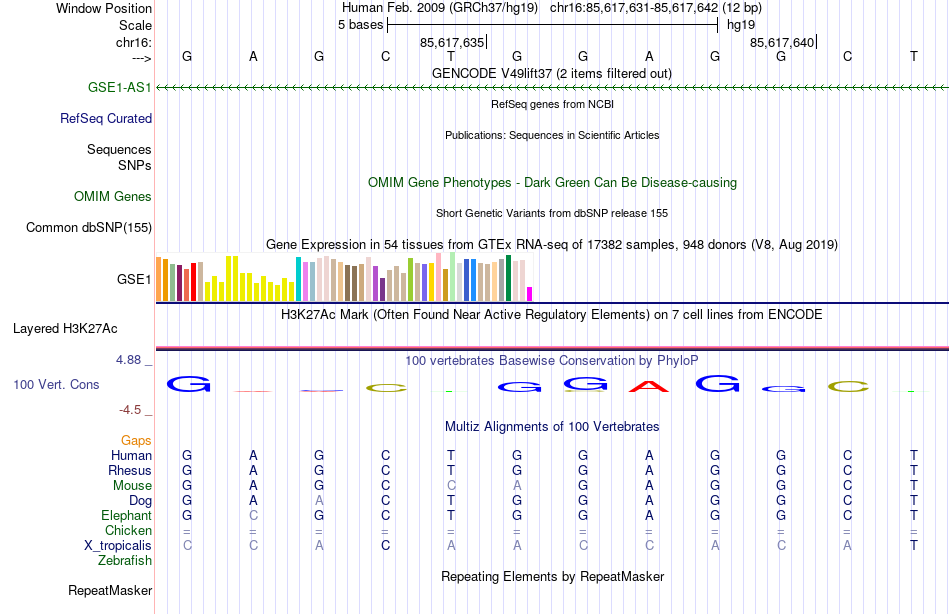The height and width of the screenshot is (614, 950).
Task: Select the Human alignment row label
Action: point(131,455)
